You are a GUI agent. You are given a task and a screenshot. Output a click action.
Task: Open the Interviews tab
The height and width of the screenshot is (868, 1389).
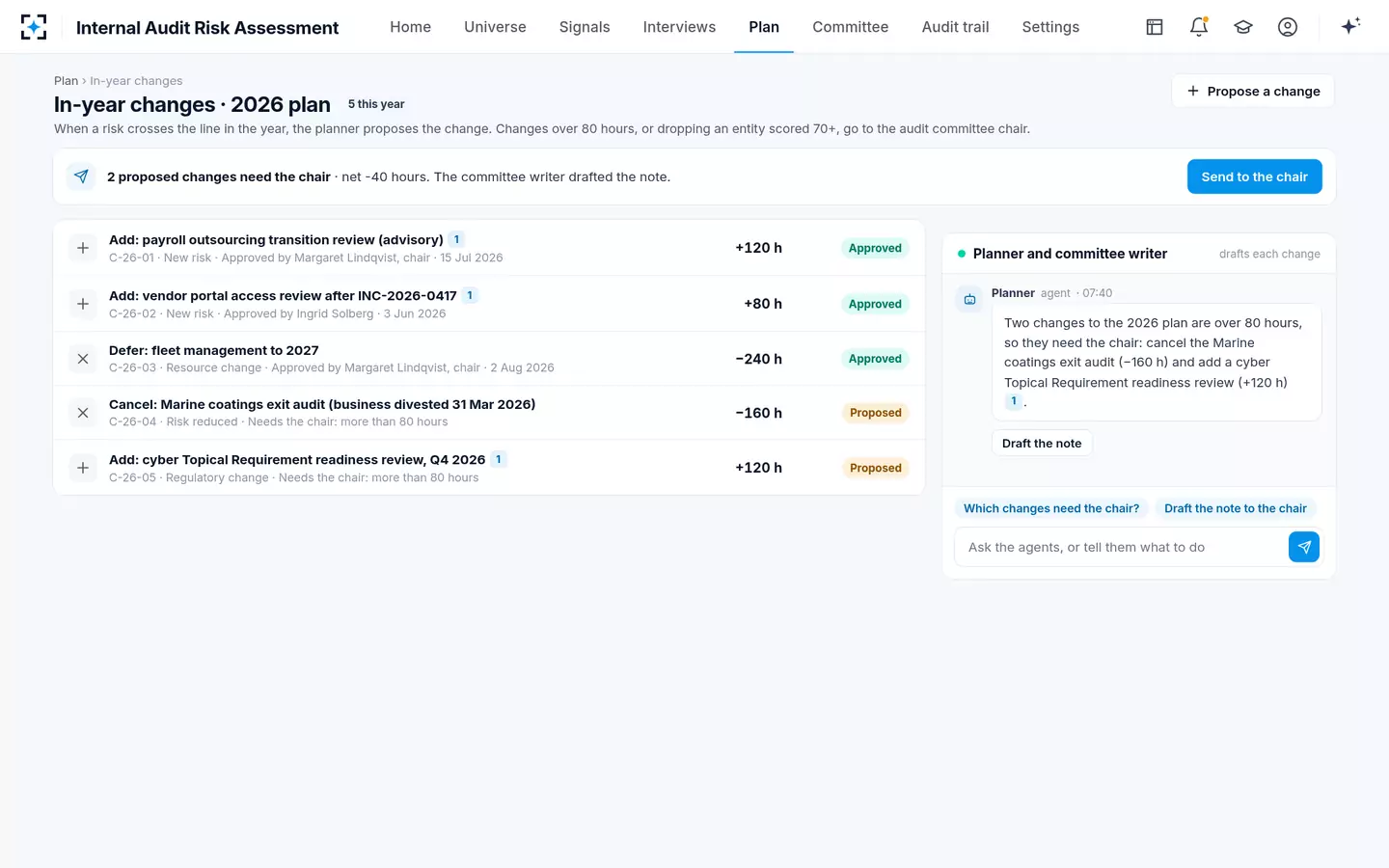tap(679, 27)
